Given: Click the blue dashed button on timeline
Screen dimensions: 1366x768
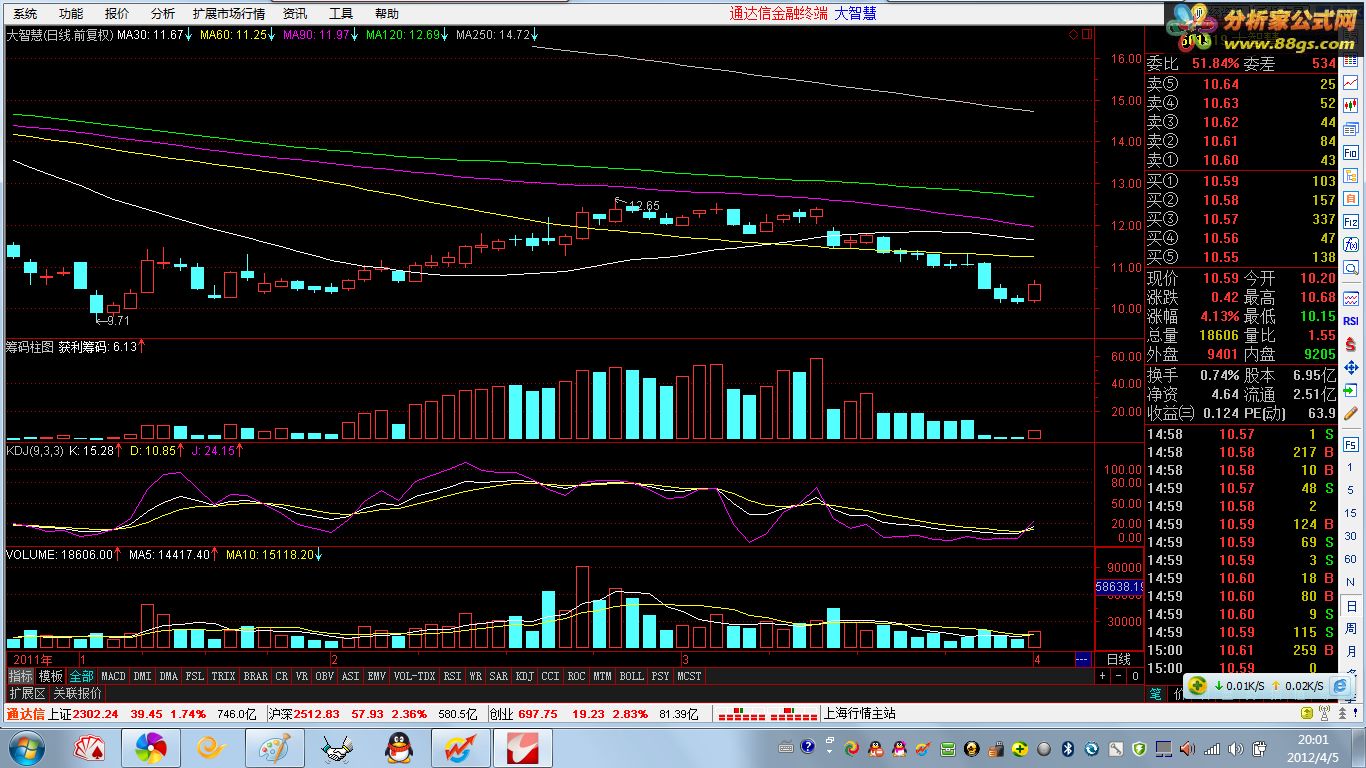Looking at the screenshot, I should pyautogui.click(x=1082, y=660).
